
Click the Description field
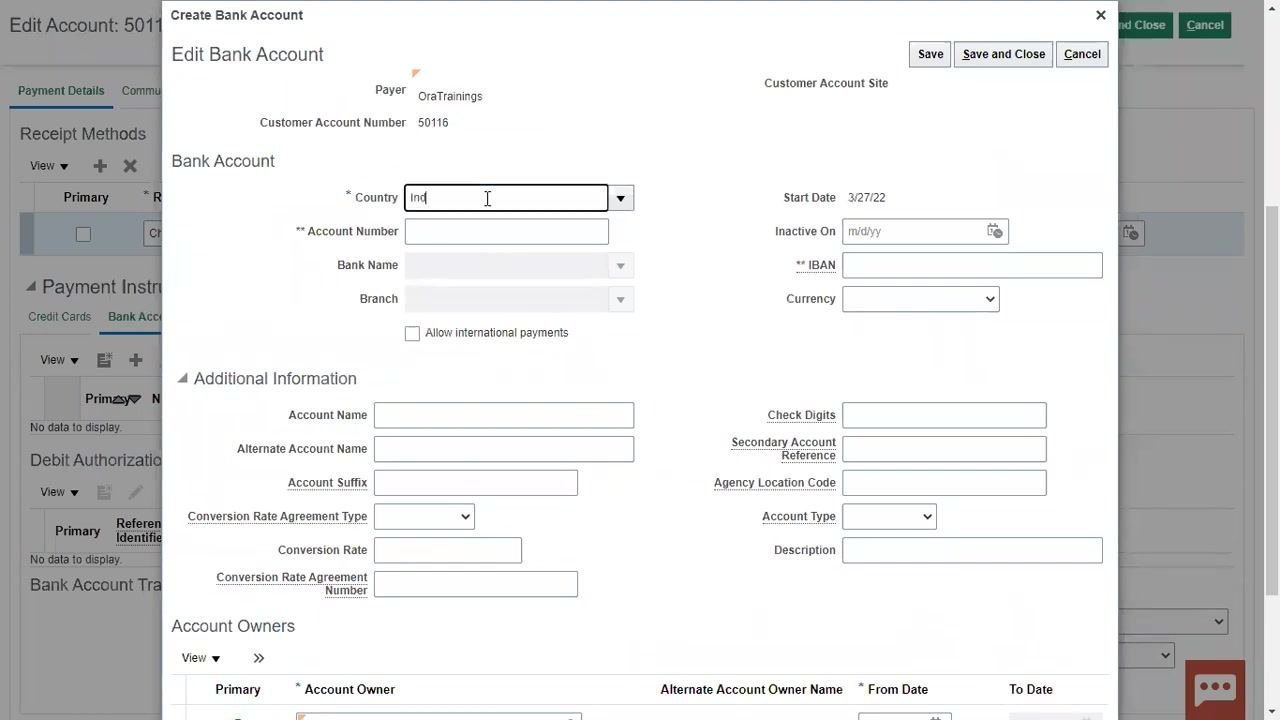972,550
